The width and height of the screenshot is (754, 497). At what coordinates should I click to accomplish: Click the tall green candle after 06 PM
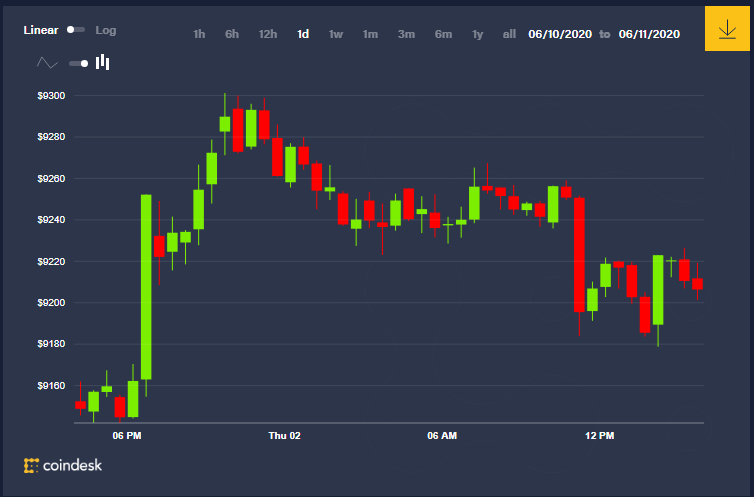point(146,287)
